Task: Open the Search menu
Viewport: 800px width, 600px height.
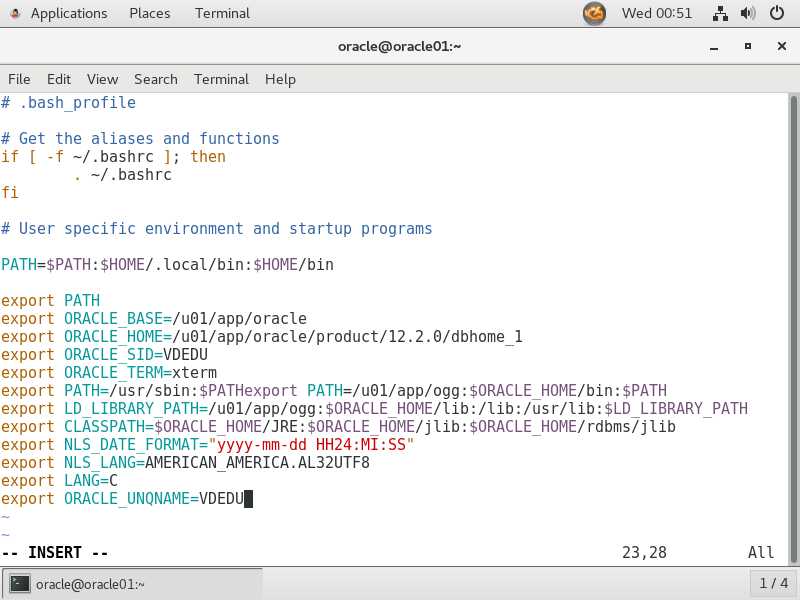Action: [156, 80]
